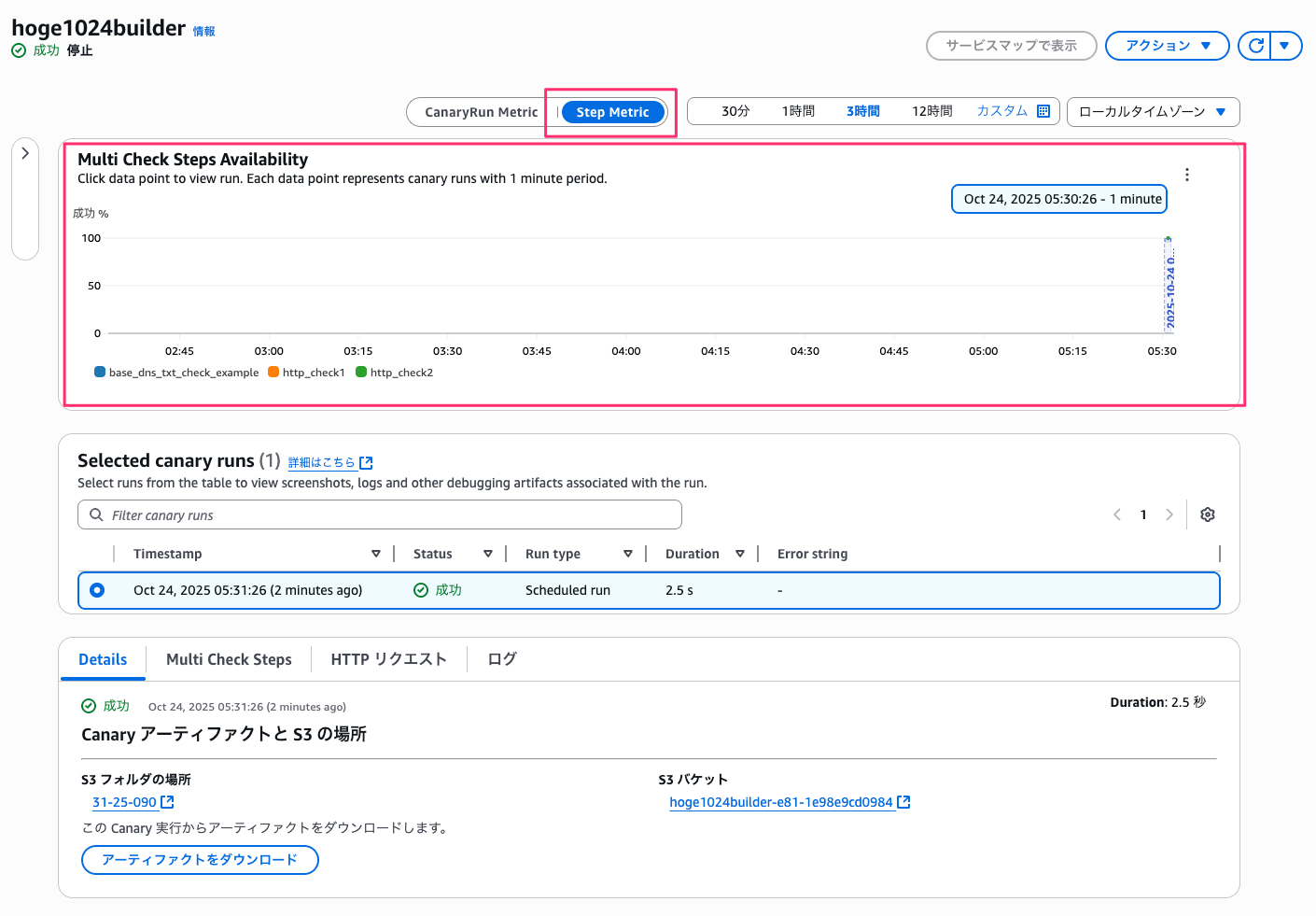Viewport: 1316px width, 916px height.
Task: Switch to CanaryRun Metric view
Action: click(481, 112)
